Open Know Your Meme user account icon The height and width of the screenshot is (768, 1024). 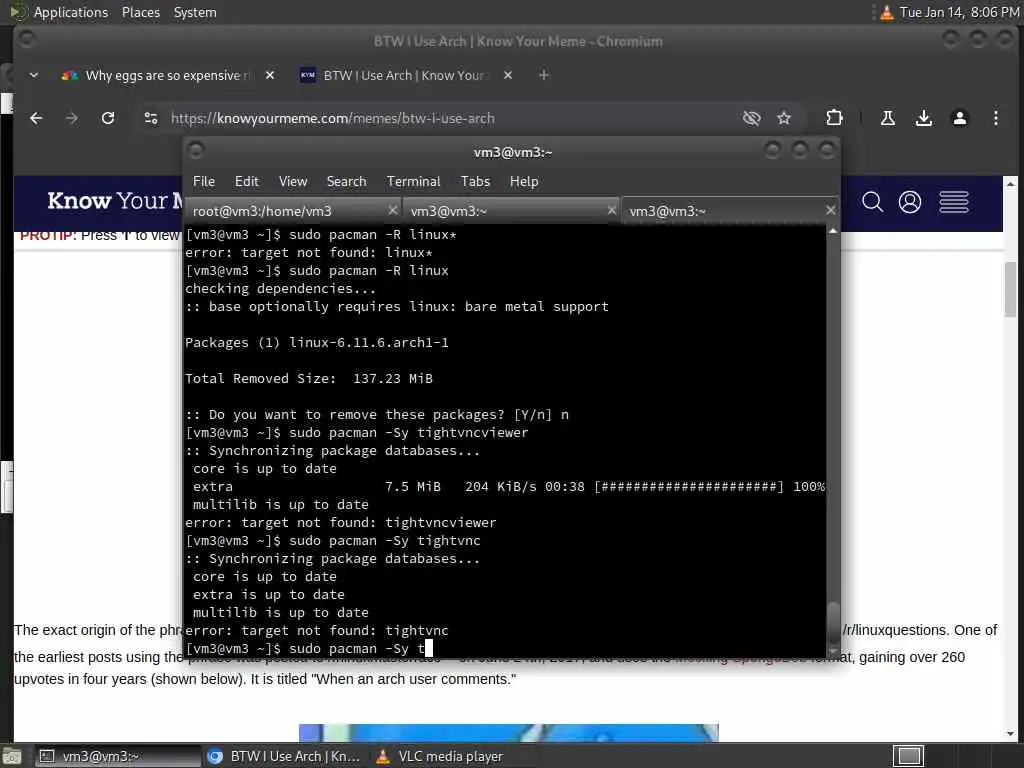[x=910, y=202]
